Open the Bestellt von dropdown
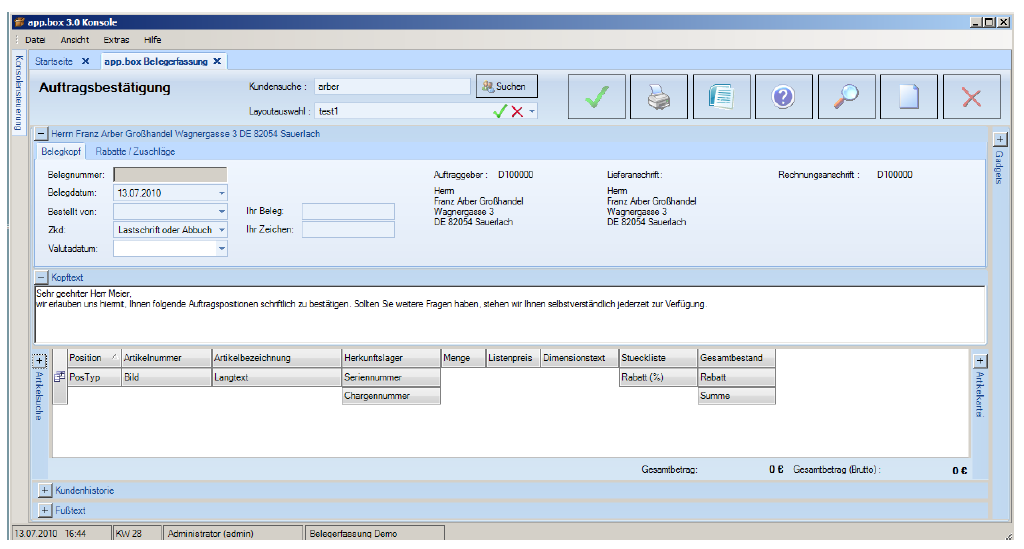 221,212
